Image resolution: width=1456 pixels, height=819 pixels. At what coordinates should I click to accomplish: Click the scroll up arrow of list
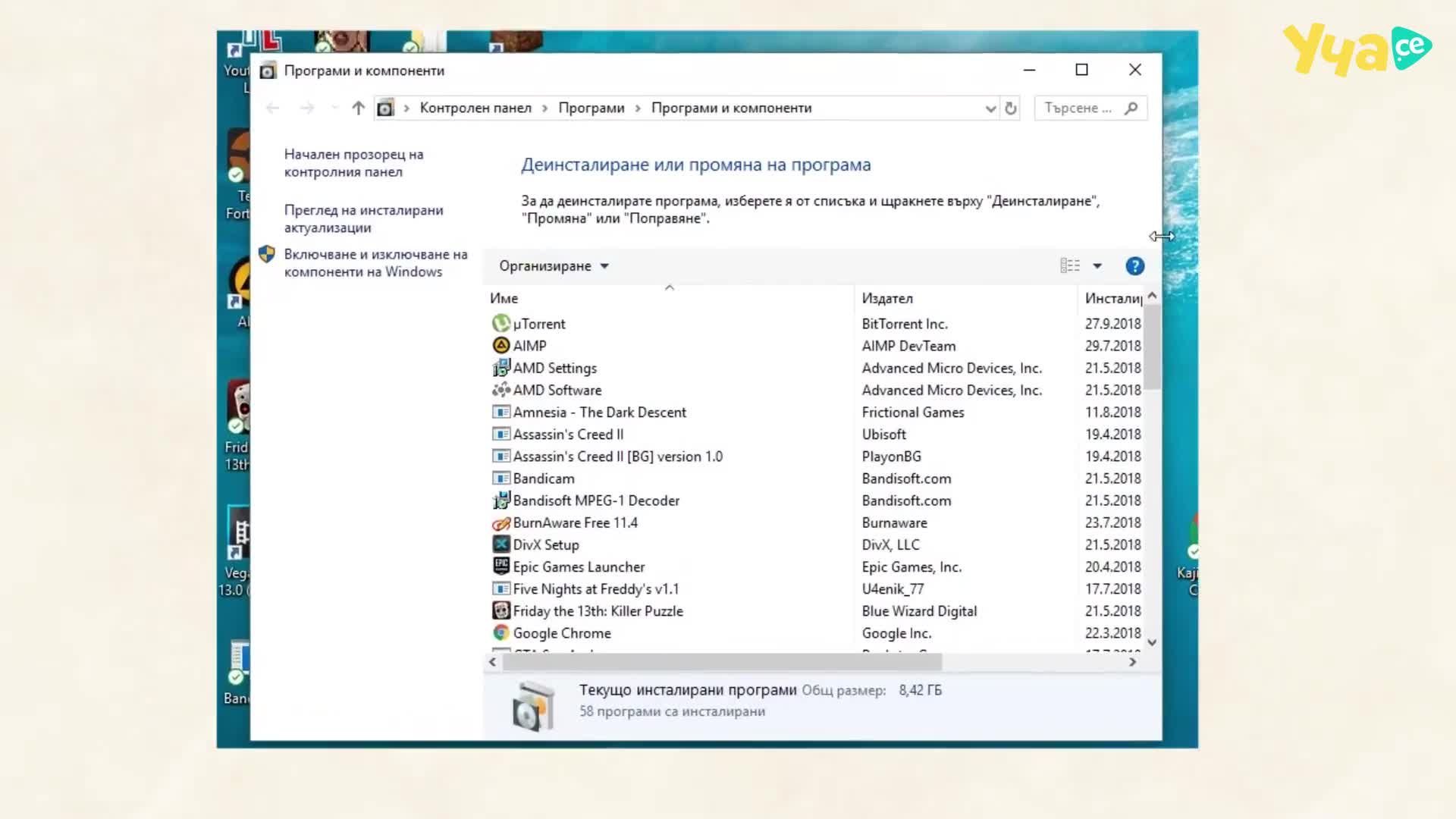(x=1152, y=296)
